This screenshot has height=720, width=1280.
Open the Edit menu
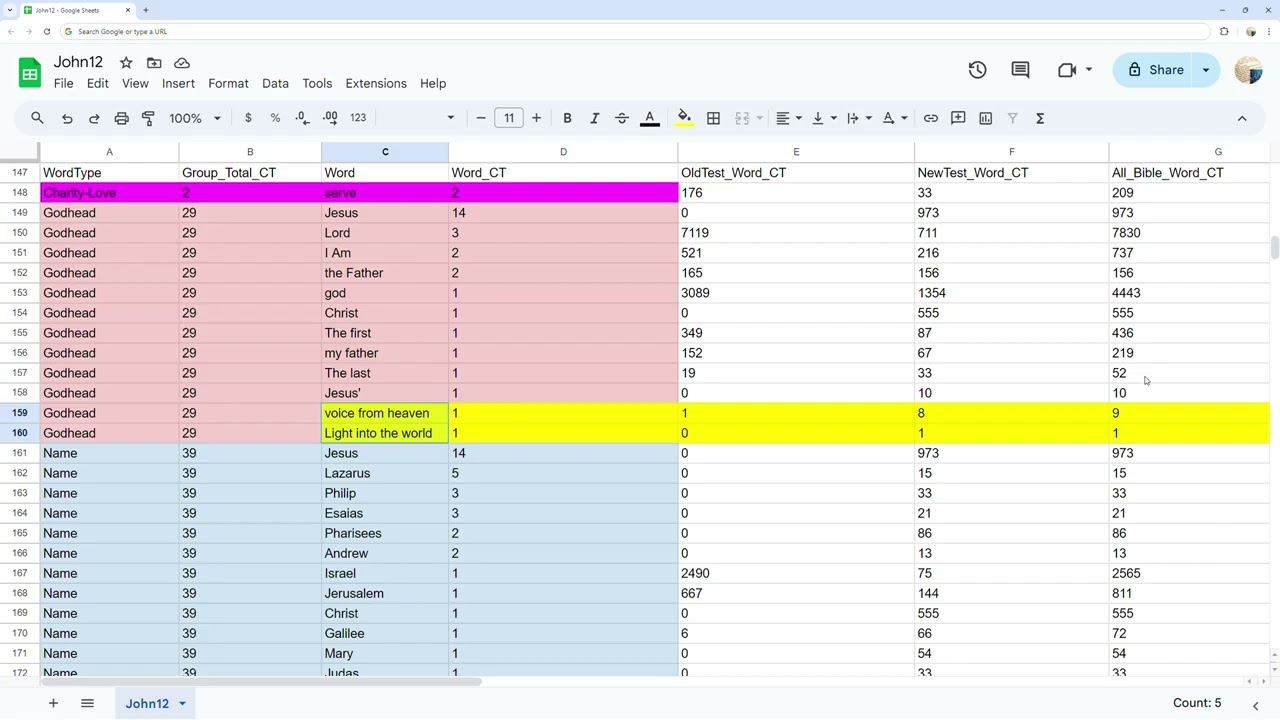pos(97,83)
